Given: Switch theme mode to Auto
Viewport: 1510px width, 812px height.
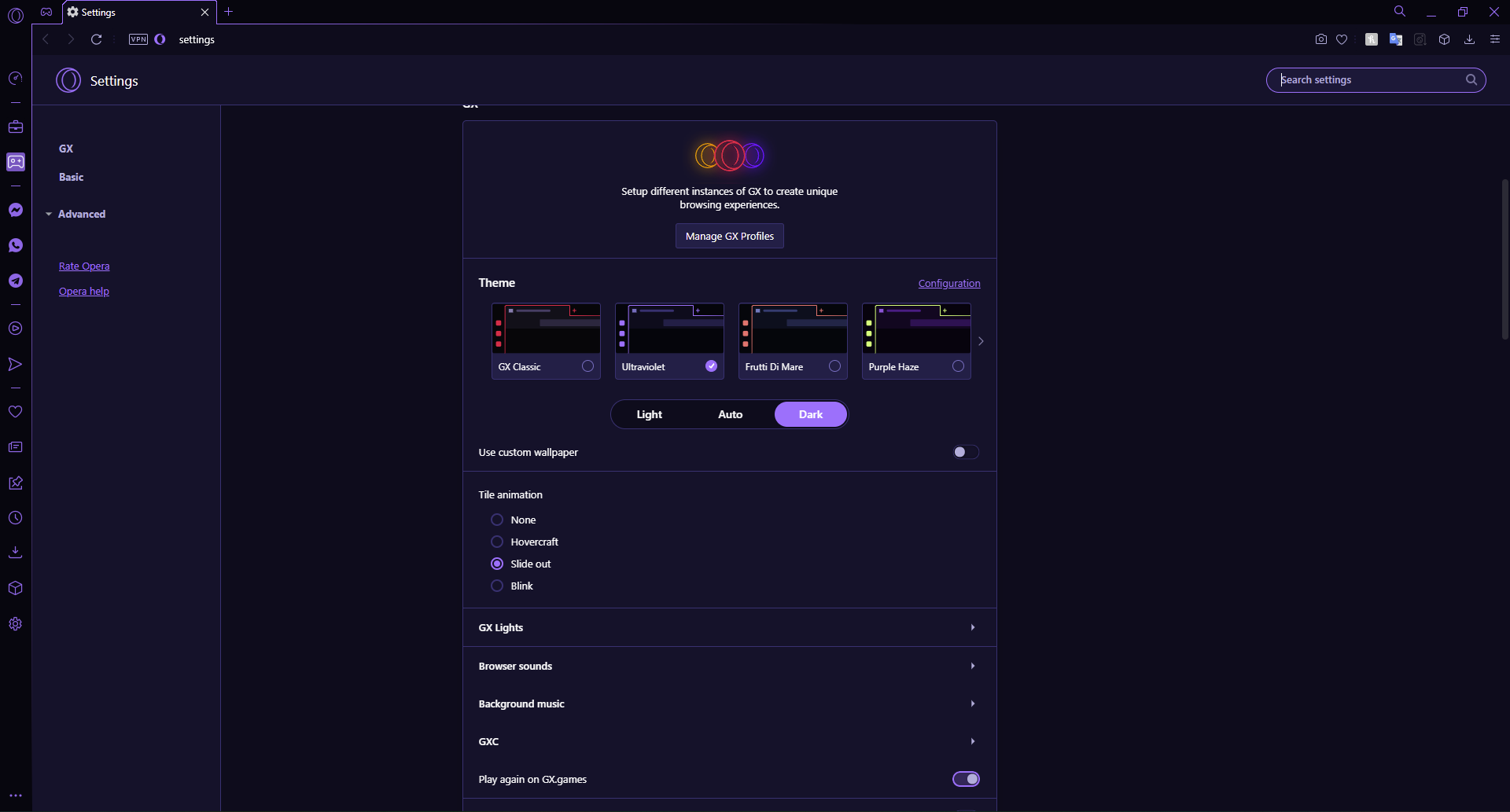Looking at the screenshot, I should (x=731, y=414).
